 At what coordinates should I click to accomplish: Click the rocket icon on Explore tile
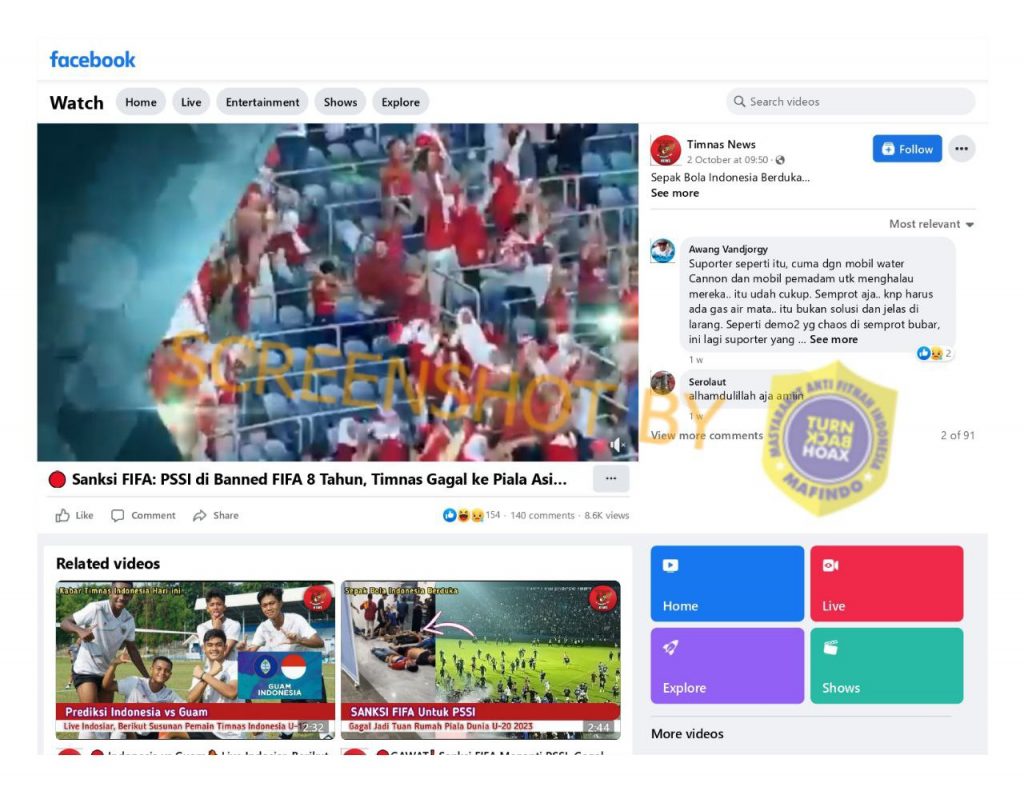click(x=671, y=647)
